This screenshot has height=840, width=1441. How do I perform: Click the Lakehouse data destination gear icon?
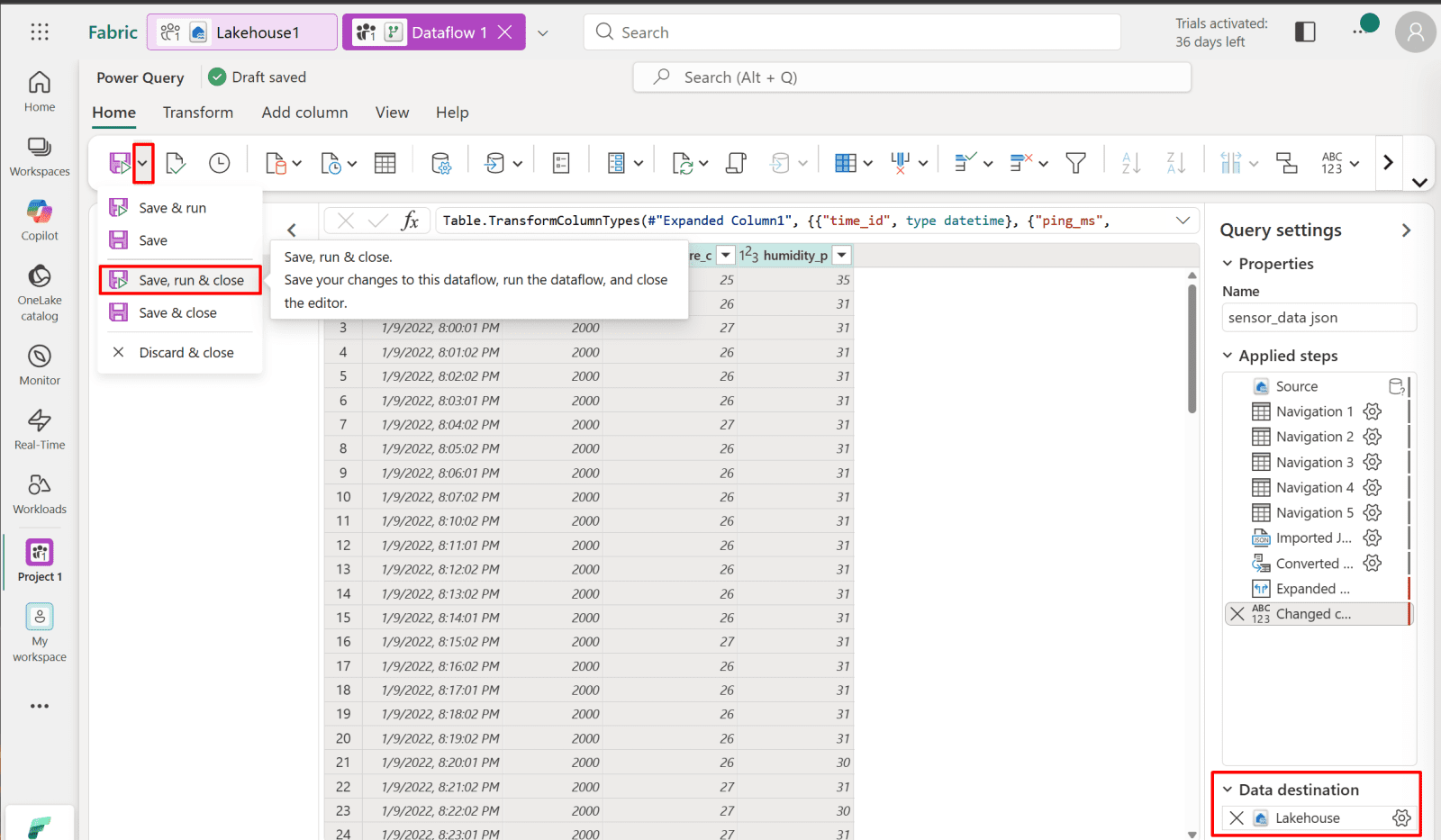click(x=1401, y=817)
